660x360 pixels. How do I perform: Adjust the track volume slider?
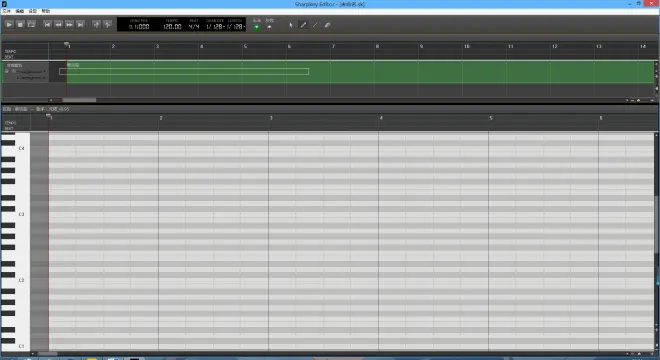tap(32, 72)
